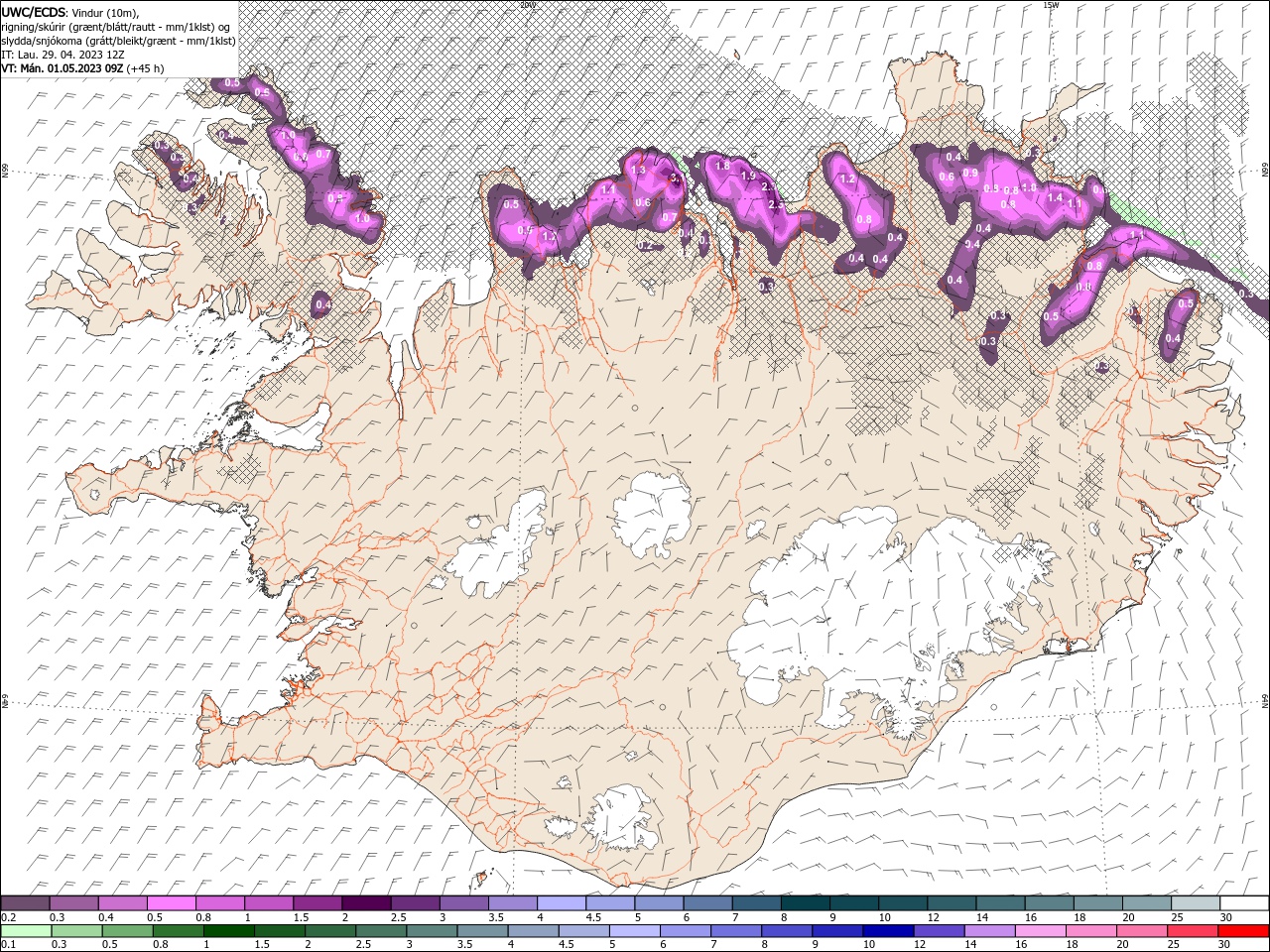Click the lower legend swatch starting at 3
Image resolution: width=1270 pixels, height=952 pixels.
point(432,931)
